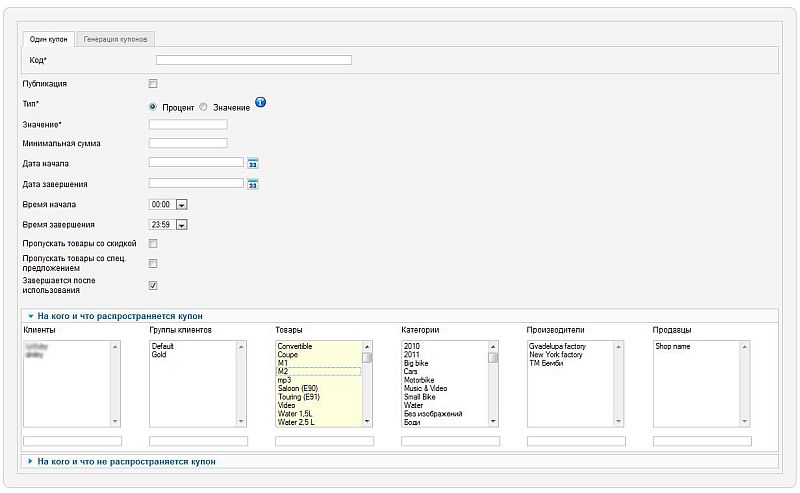Image resolution: width=800 pixels, height=493 pixels.
Task: Select the Значение radio button
Action: click(204, 106)
